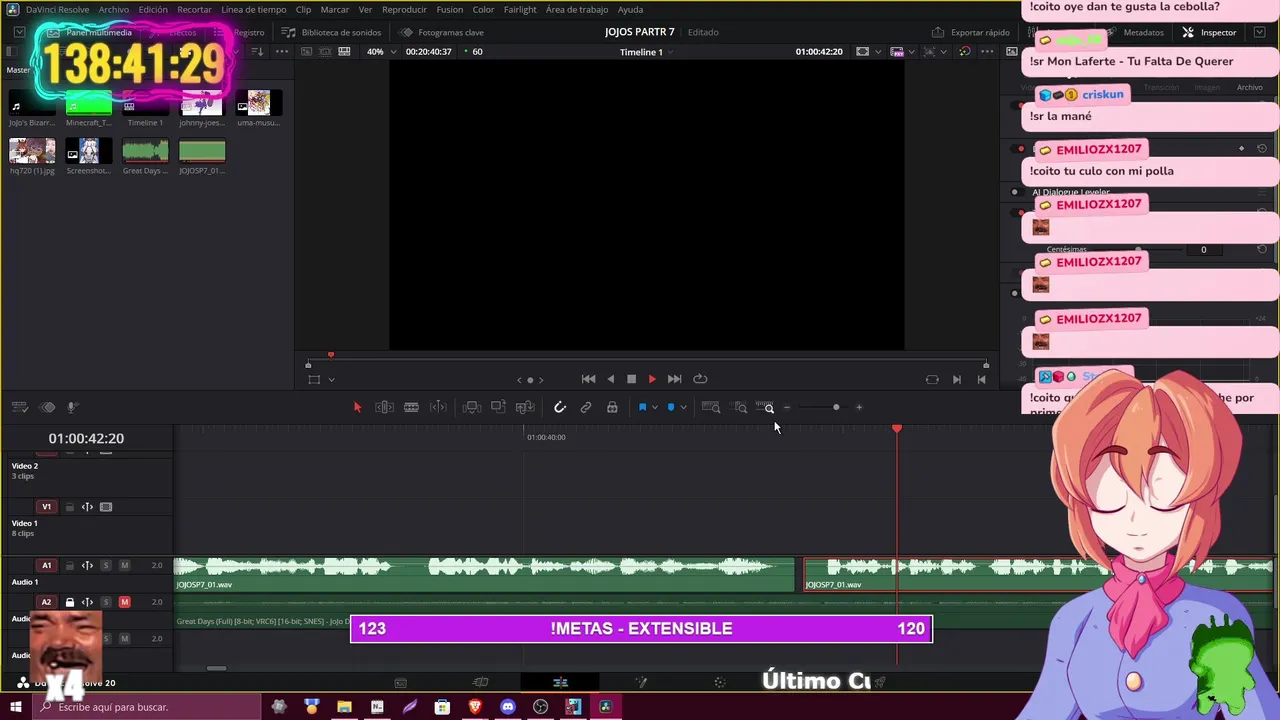
Task: Adjust the timeline zoom slider handle
Action: click(836, 407)
